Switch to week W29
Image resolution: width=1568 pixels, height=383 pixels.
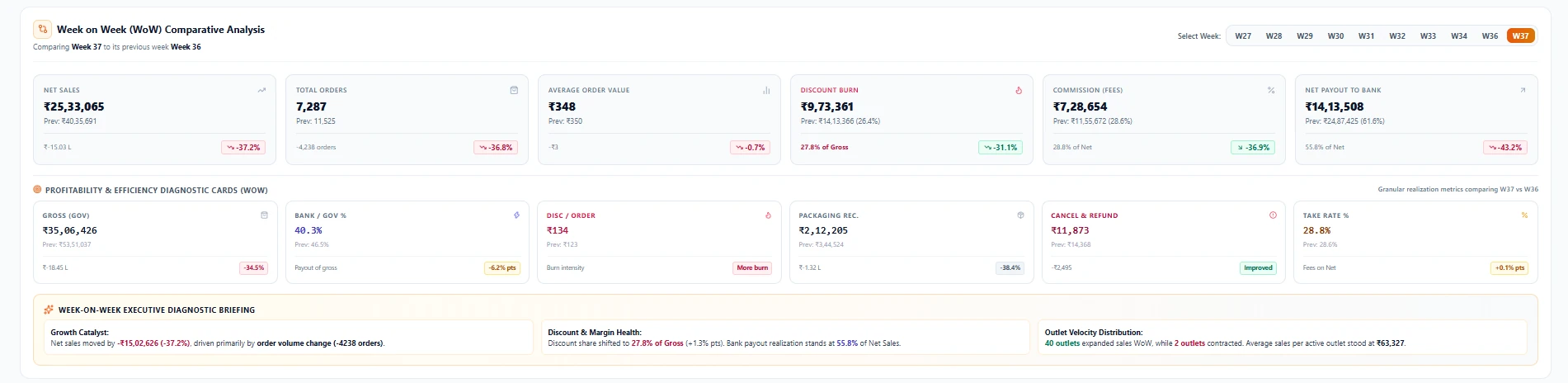coord(1305,35)
